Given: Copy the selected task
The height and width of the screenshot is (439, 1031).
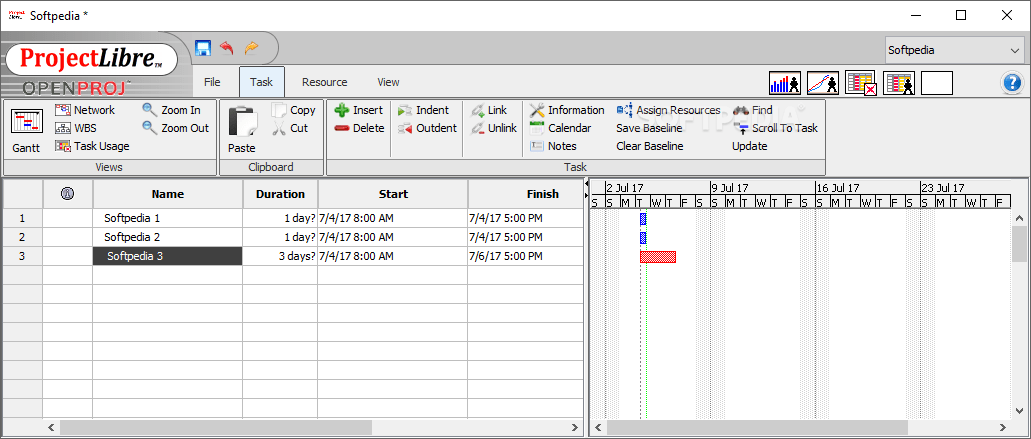Looking at the screenshot, I should pyautogui.click(x=295, y=110).
